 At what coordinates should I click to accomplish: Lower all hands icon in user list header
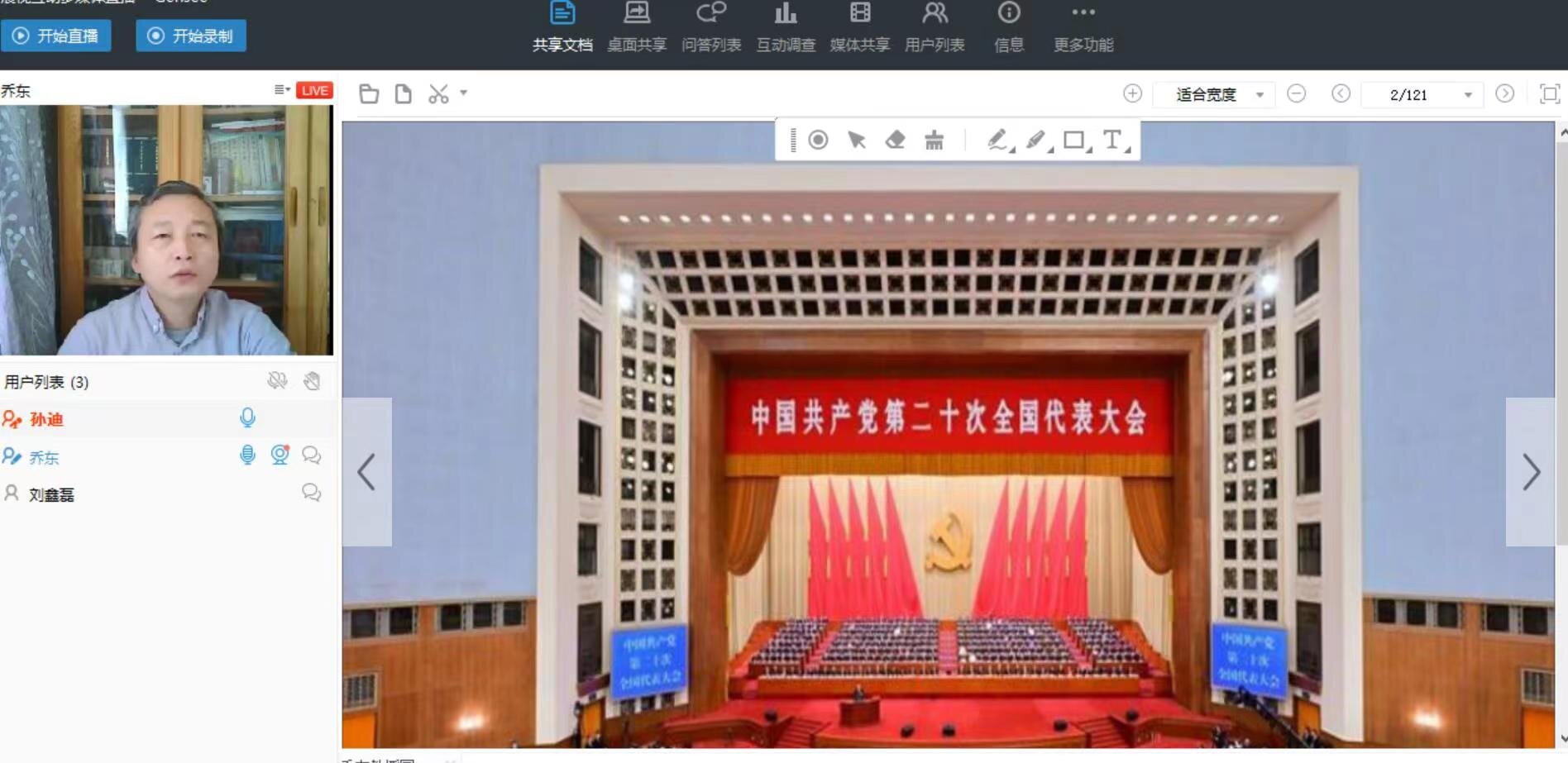coord(312,380)
